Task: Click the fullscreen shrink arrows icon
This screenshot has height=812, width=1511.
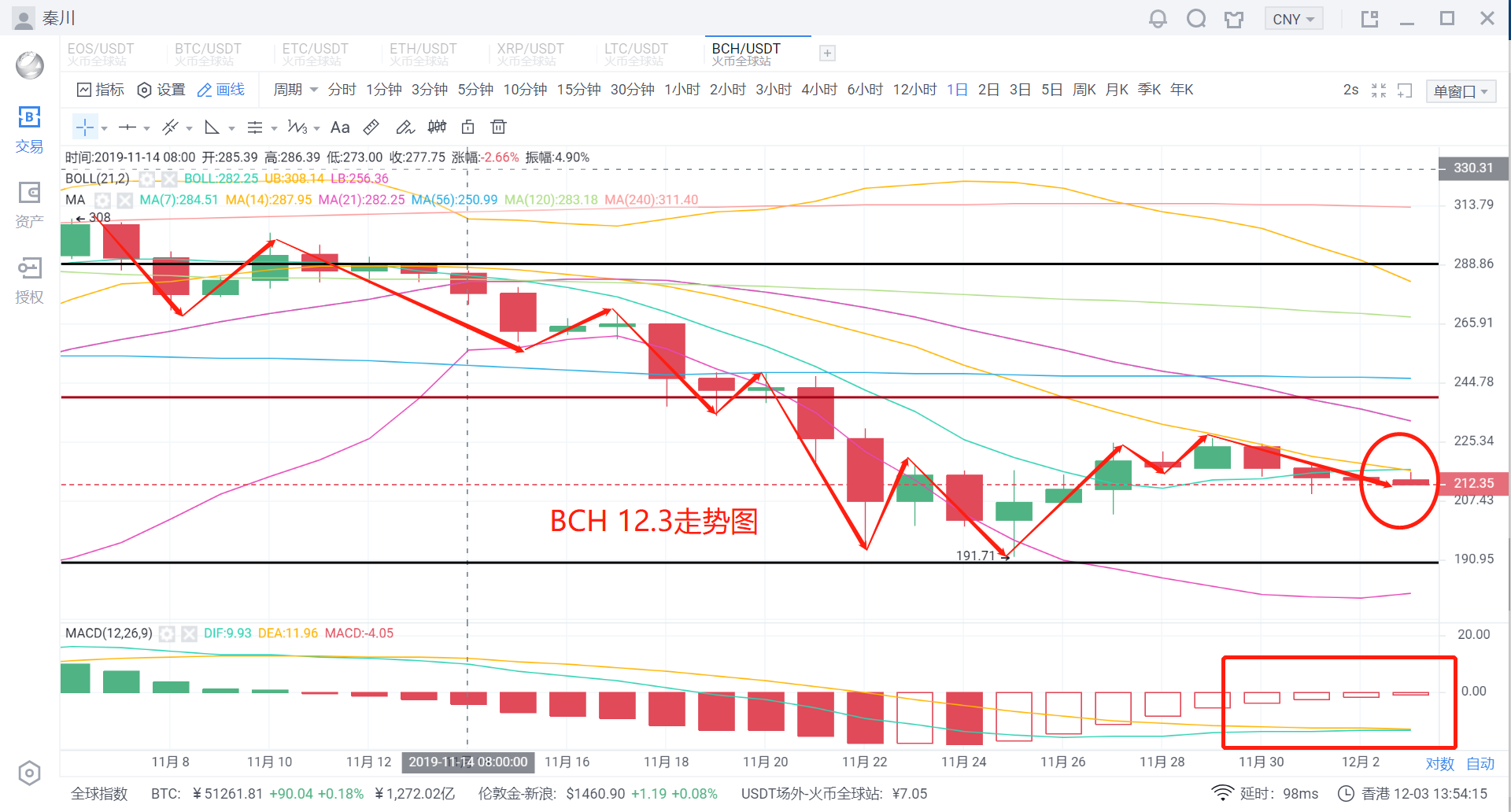Action: (x=1379, y=90)
